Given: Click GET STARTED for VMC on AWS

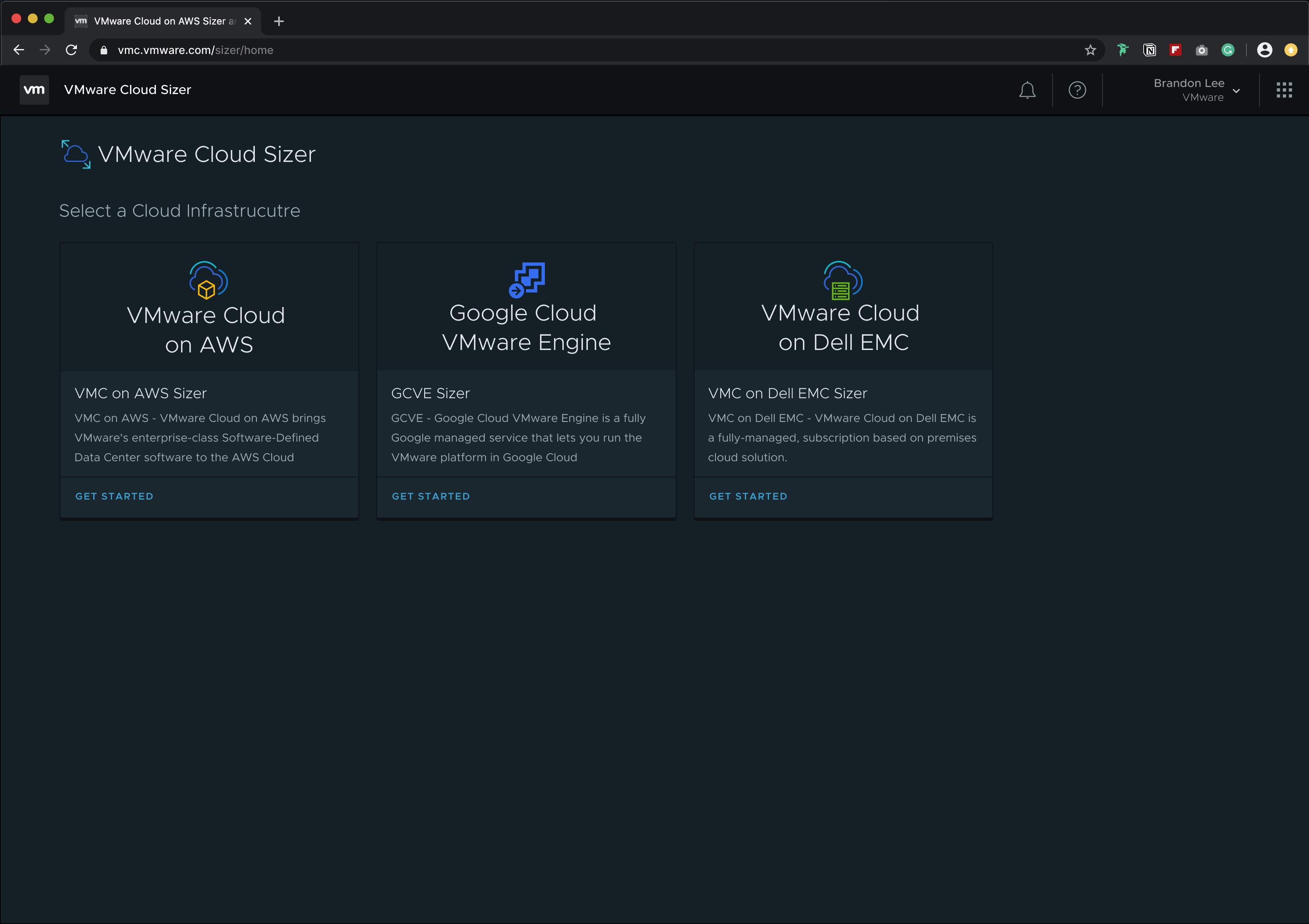Looking at the screenshot, I should click(x=114, y=496).
